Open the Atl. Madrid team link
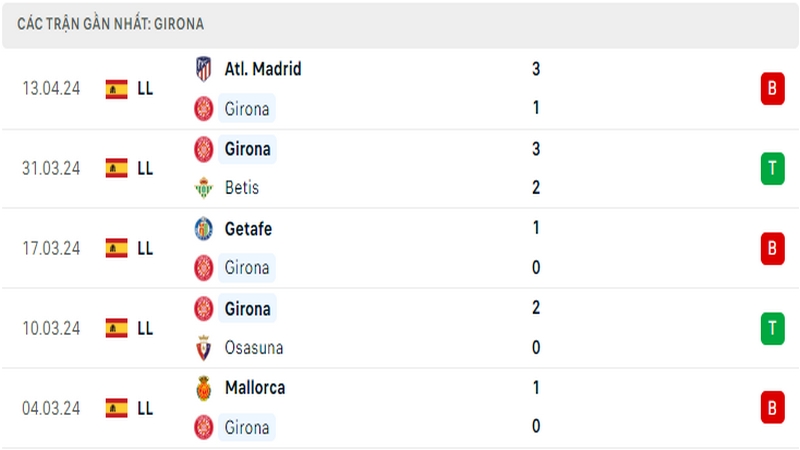 click(263, 69)
